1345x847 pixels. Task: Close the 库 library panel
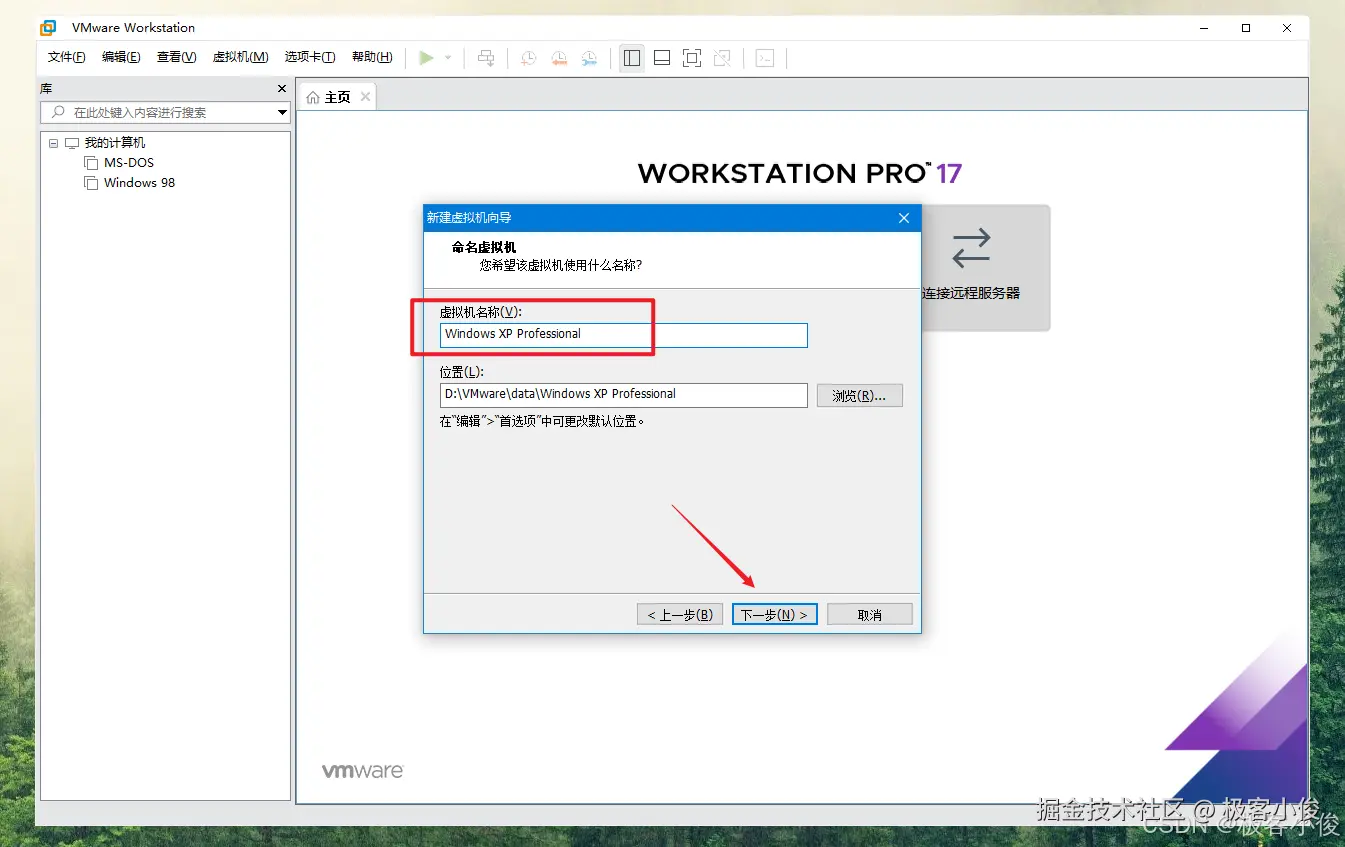(281, 89)
